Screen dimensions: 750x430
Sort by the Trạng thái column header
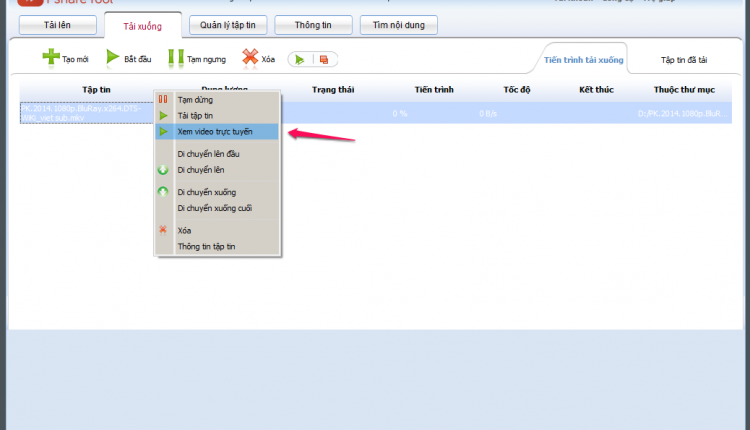(333, 89)
